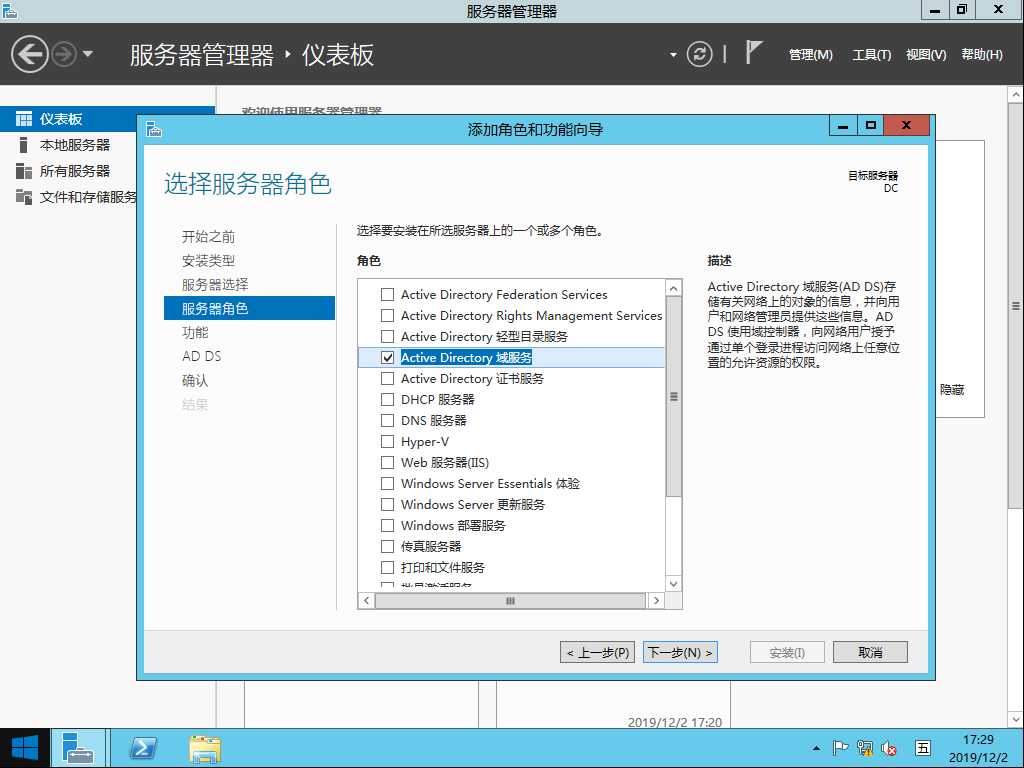Click roles list scroll up arrow

click(673, 288)
